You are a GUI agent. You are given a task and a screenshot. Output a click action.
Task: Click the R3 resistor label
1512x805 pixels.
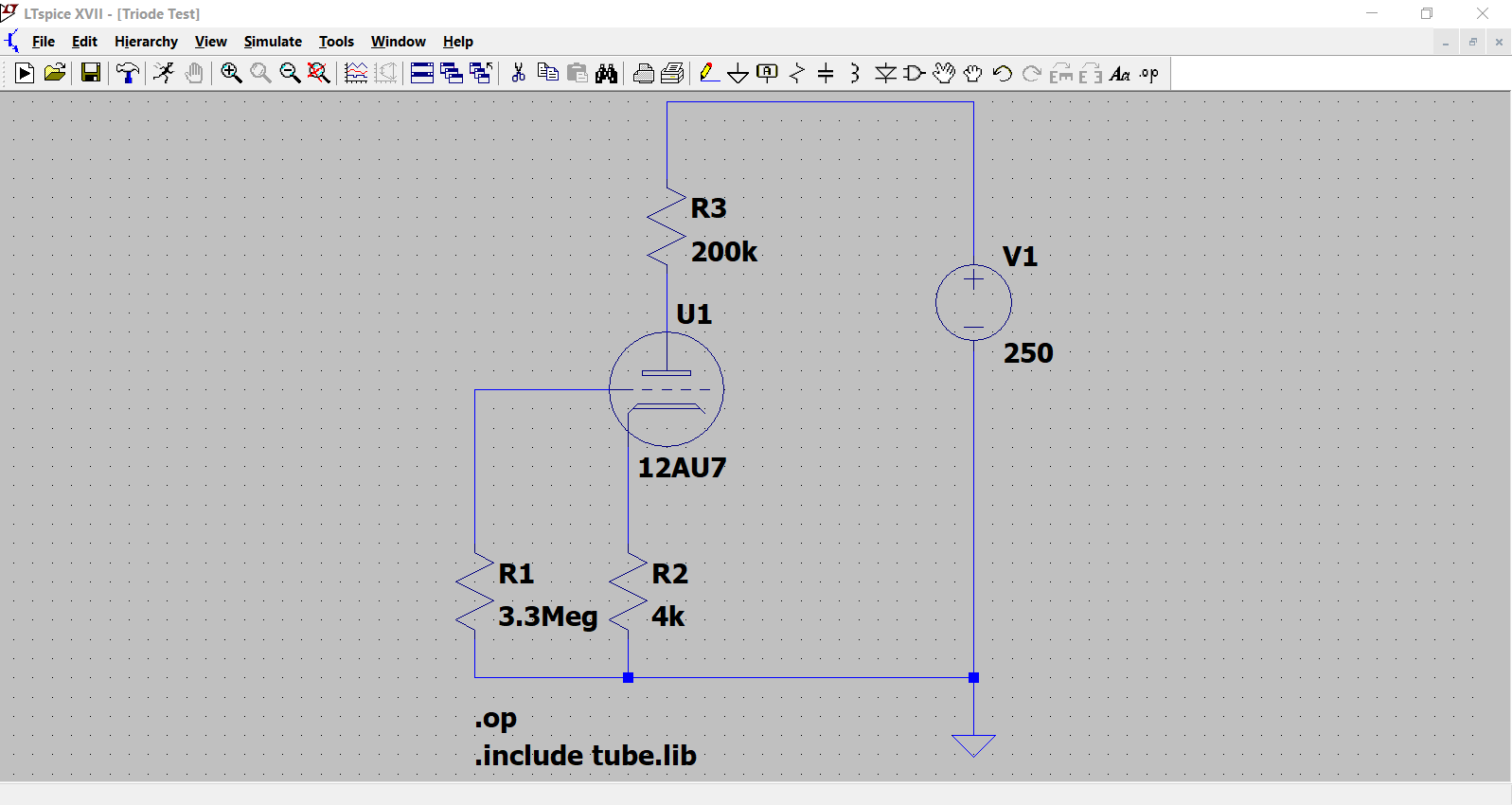(708, 207)
